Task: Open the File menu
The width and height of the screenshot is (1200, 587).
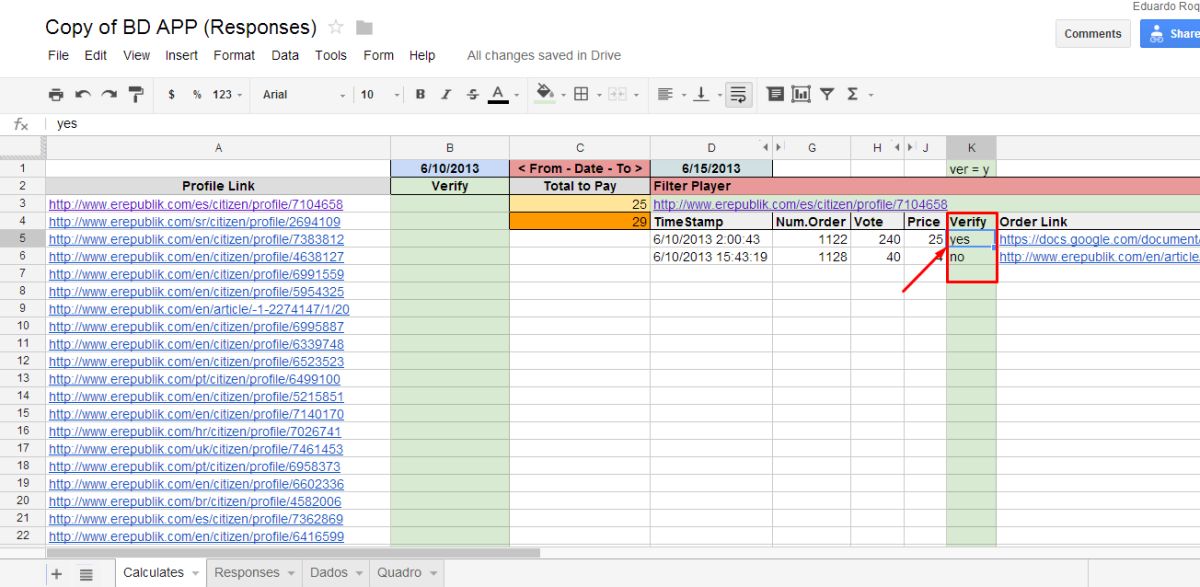Action: pos(58,55)
